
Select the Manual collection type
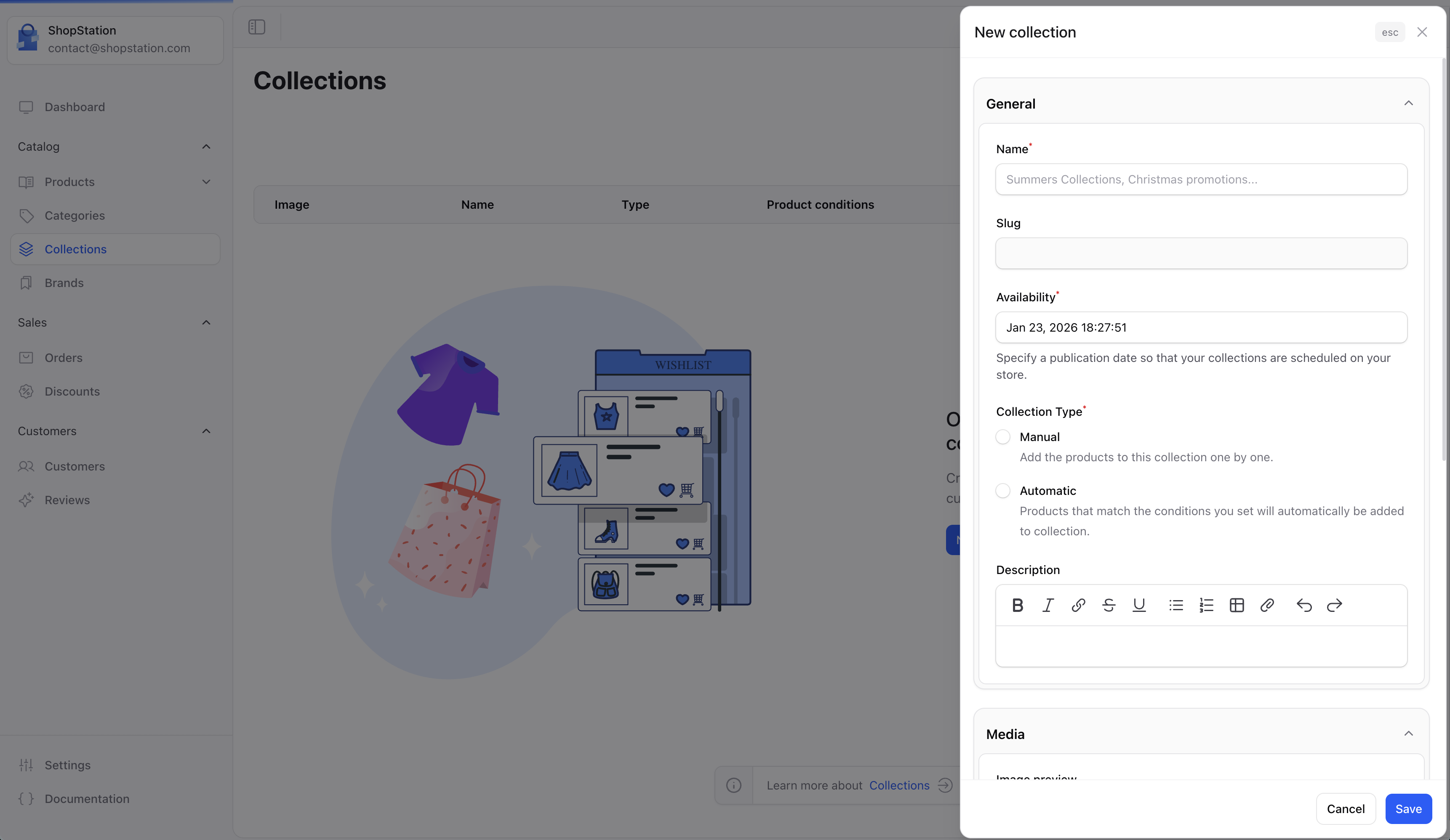click(x=1003, y=437)
